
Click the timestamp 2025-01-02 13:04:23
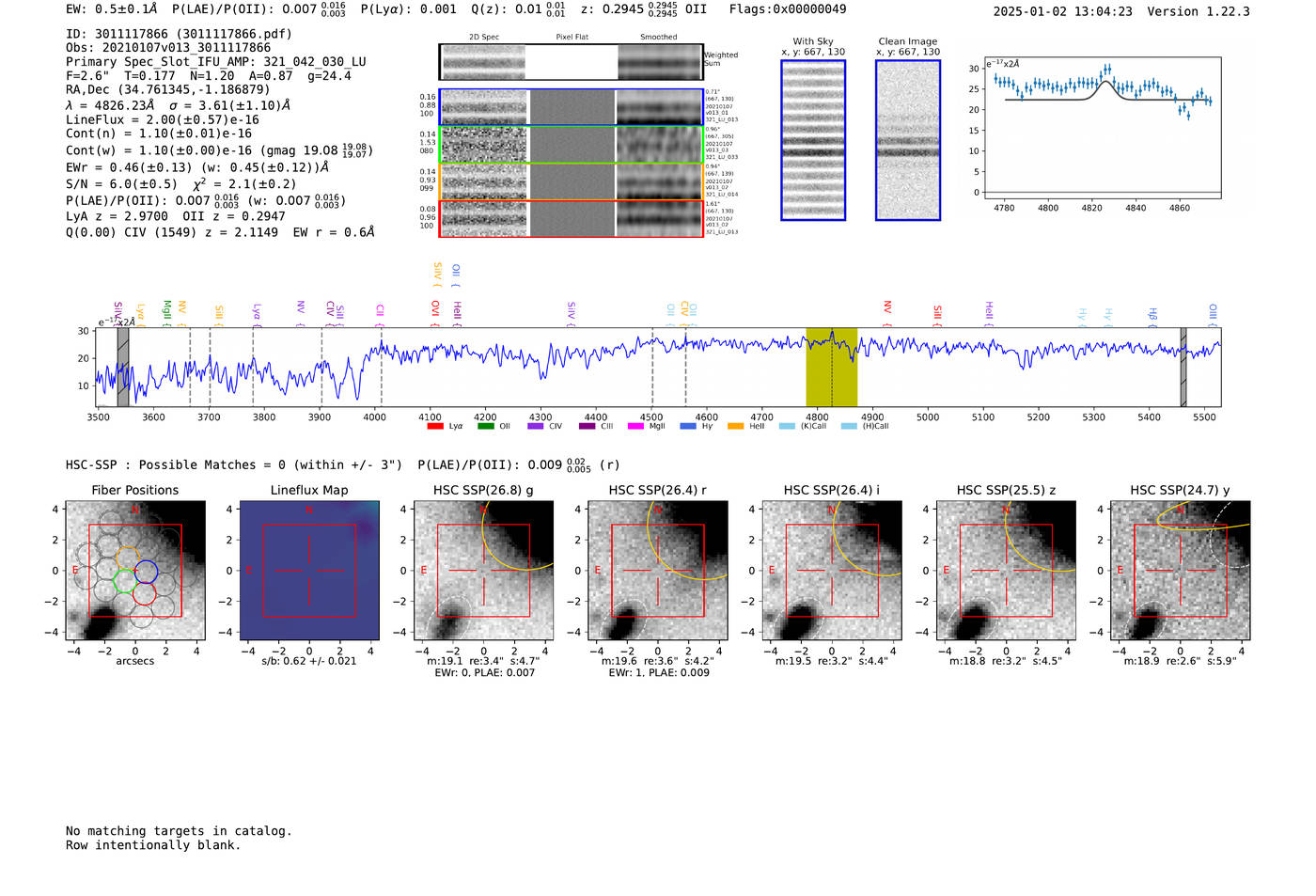tap(1063, 11)
